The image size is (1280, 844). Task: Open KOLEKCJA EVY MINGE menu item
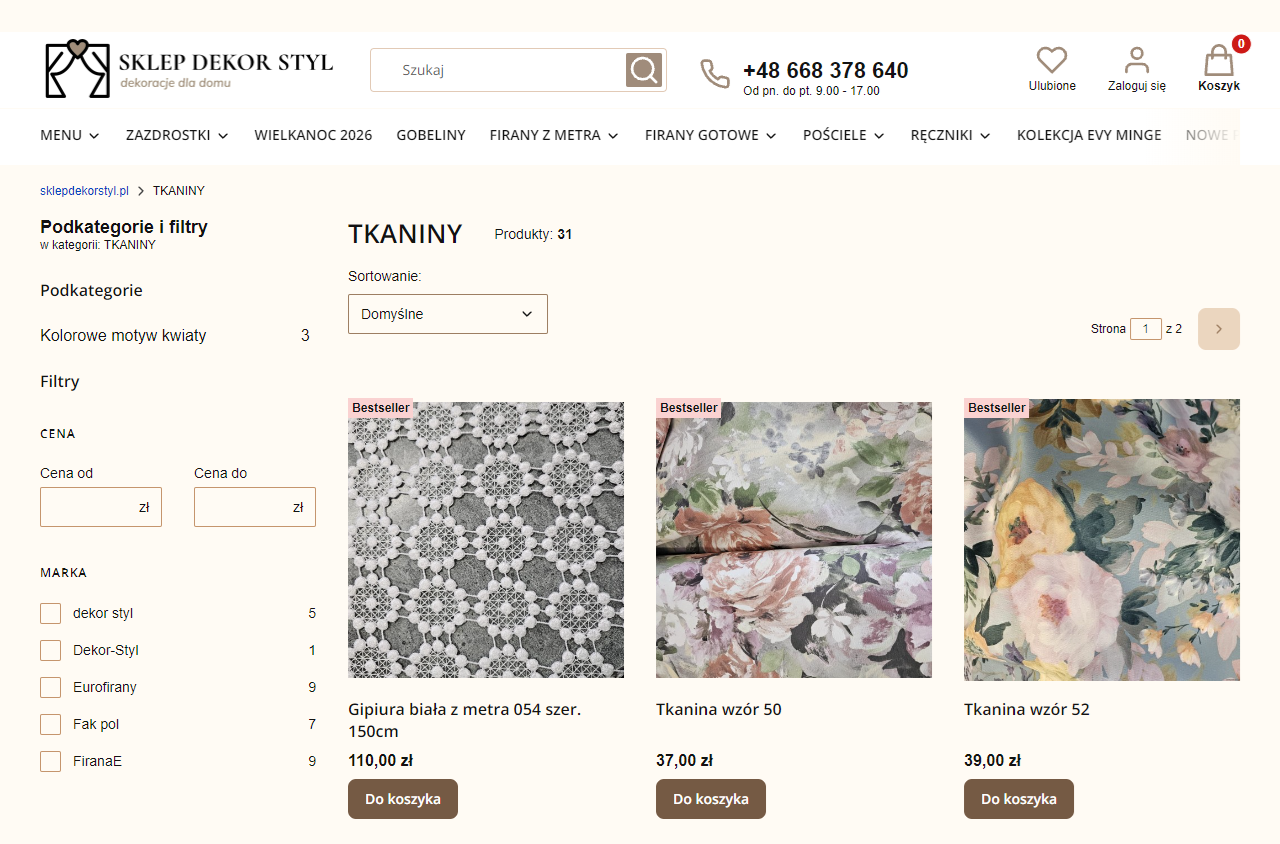1089,135
